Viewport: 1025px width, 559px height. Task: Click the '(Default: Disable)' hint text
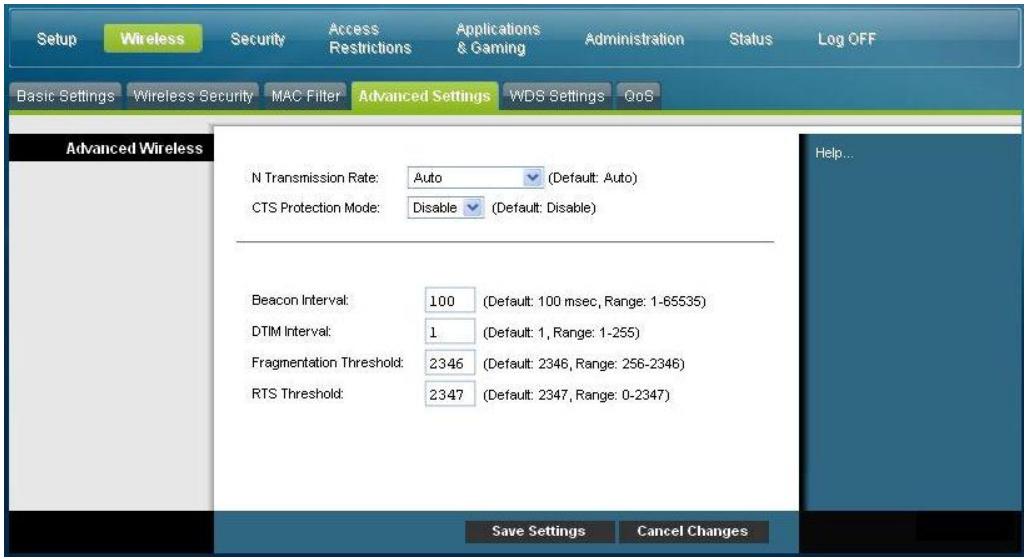pyautogui.click(x=544, y=208)
